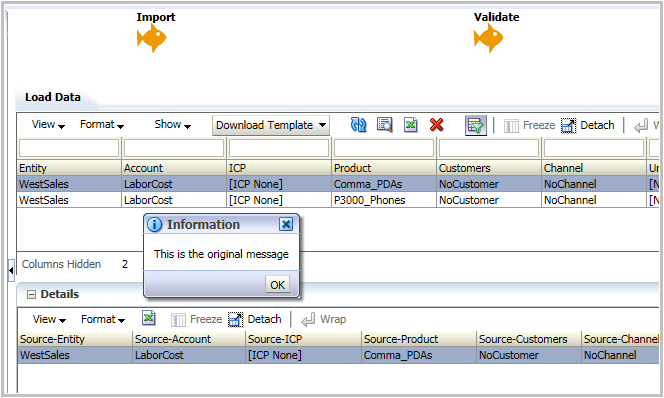Open the View menu in Load Data
Viewport: 664px width, 398px height.
pyautogui.click(x=48, y=124)
